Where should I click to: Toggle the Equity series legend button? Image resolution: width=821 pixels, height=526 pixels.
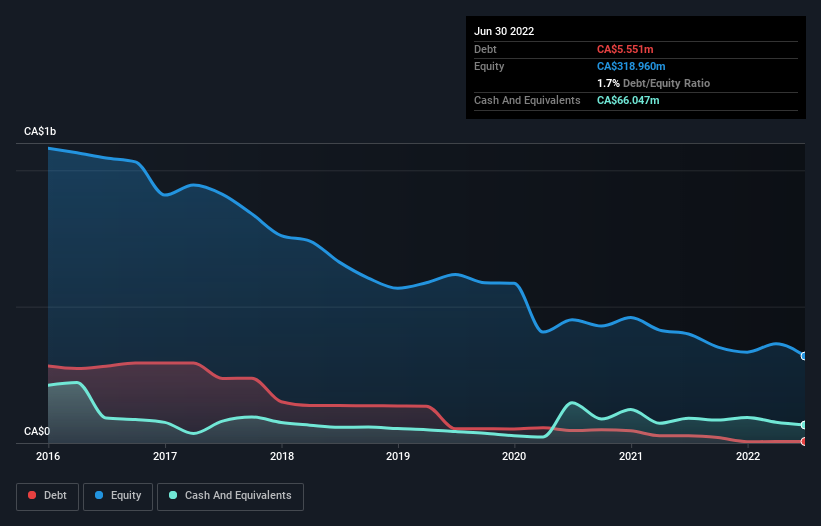[118, 496]
